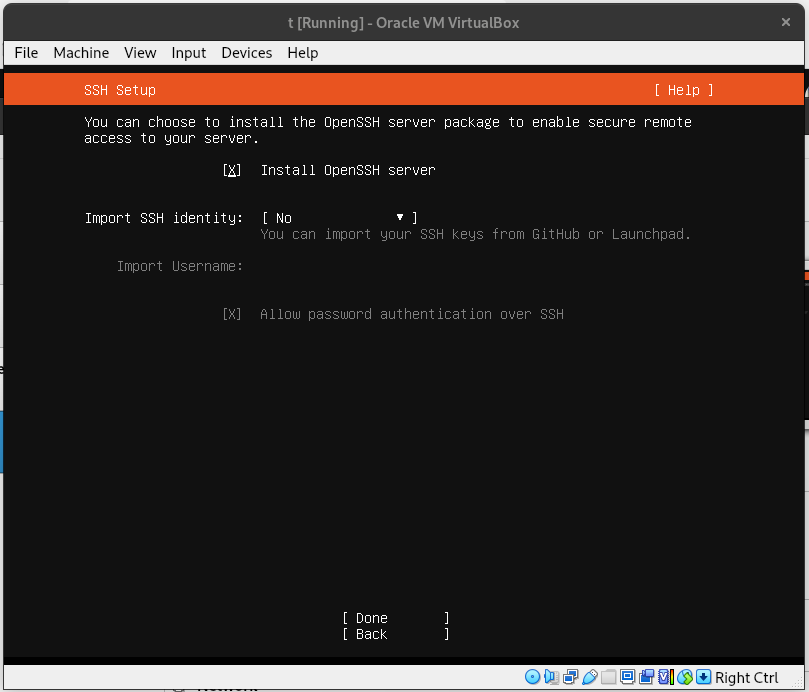The image size is (809, 692).
Task: Open the Devices menu
Action: point(246,53)
